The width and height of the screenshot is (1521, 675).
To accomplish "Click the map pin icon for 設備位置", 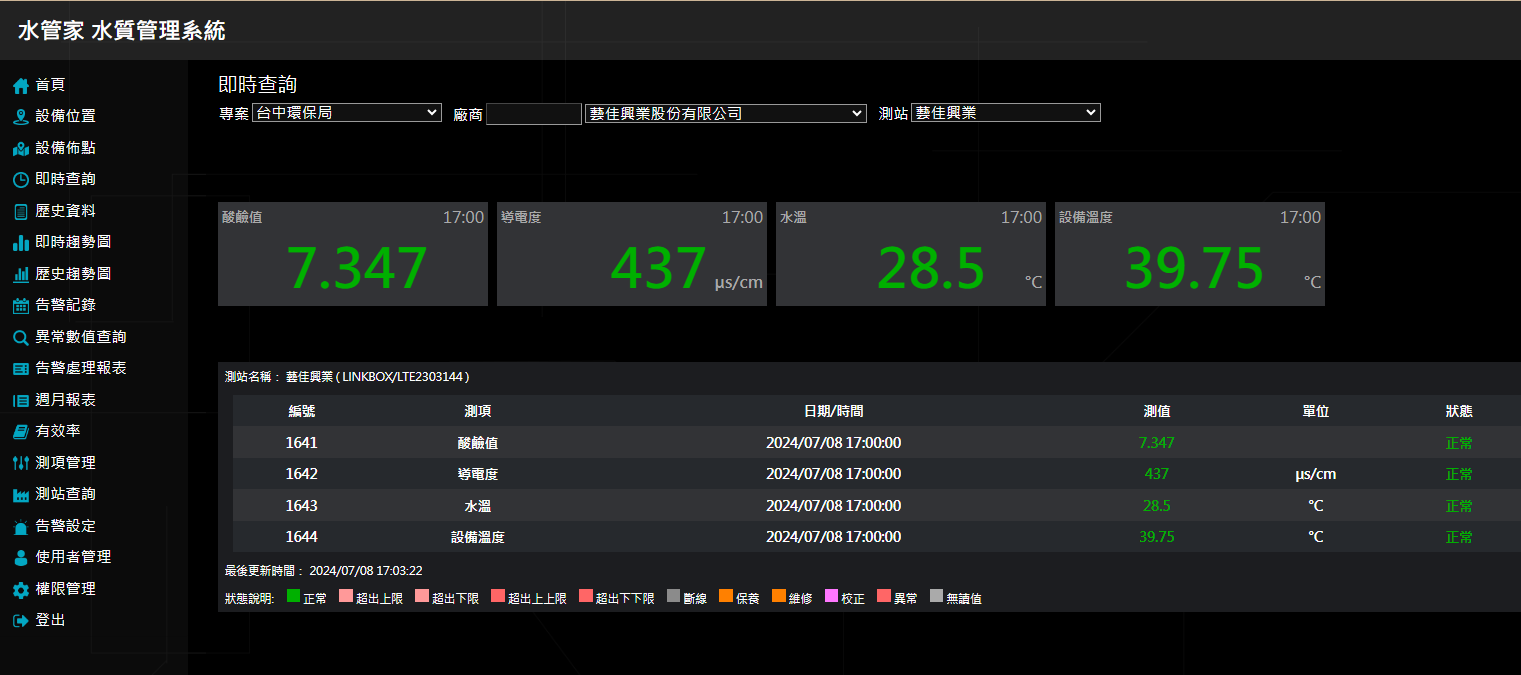I will 21,117.
